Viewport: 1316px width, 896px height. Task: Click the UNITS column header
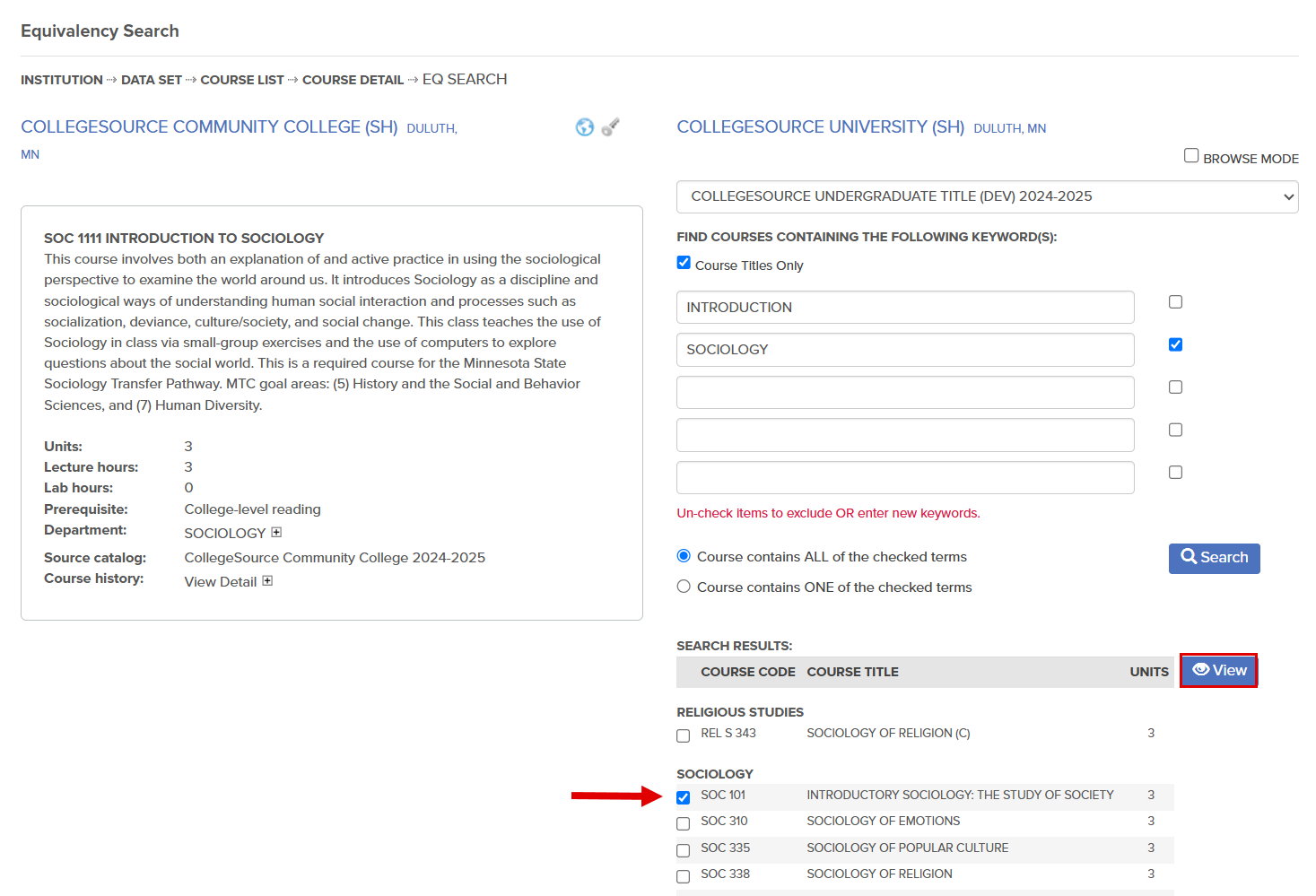1149,672
